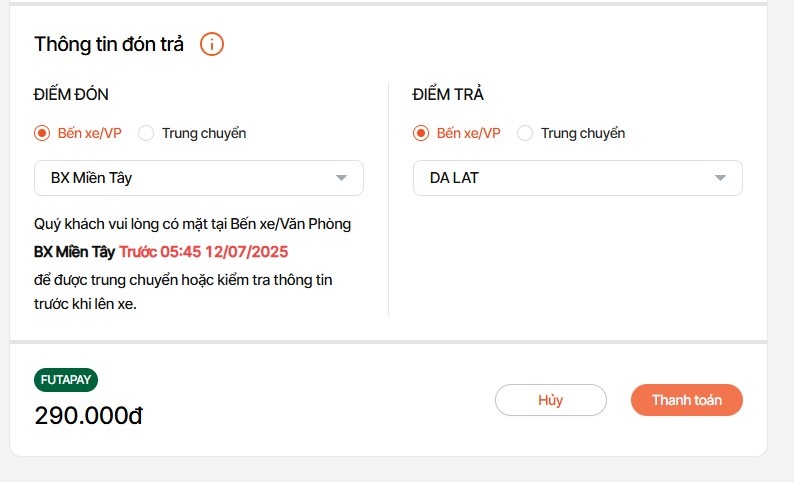Click the bold BX Miền Tây text in notice

(74, 252)
